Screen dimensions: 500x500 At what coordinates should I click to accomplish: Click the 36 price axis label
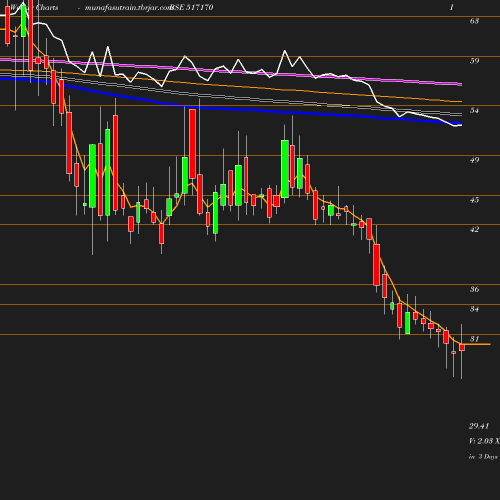pyautogui.click(x=474, y=289)
